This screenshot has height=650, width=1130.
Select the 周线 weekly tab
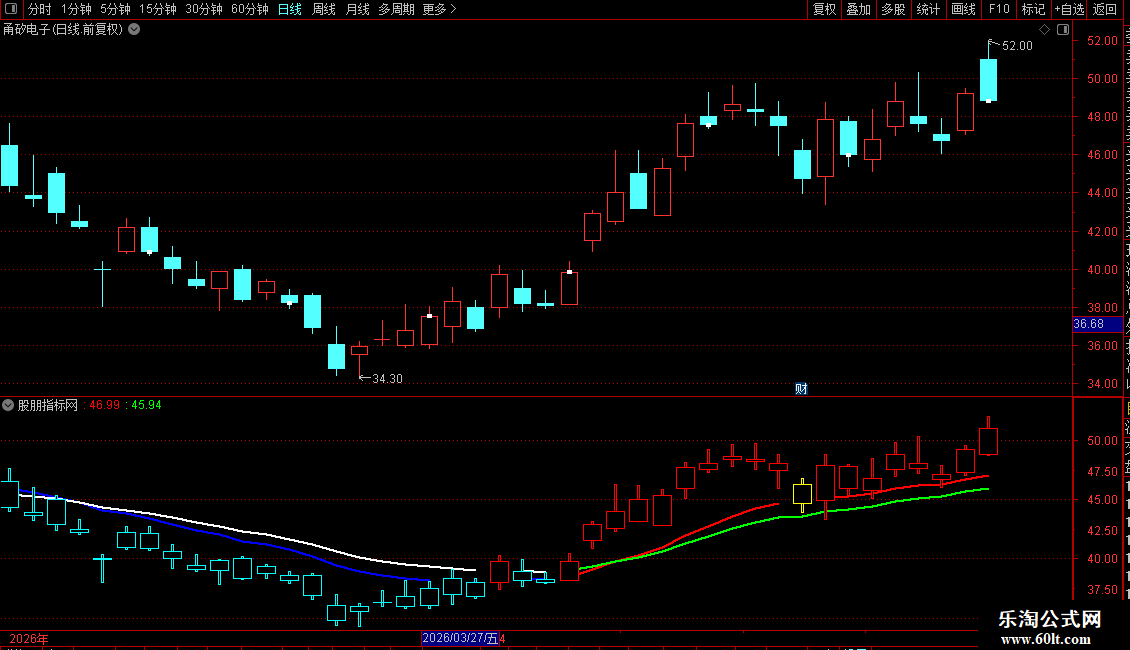coord(324,9)
